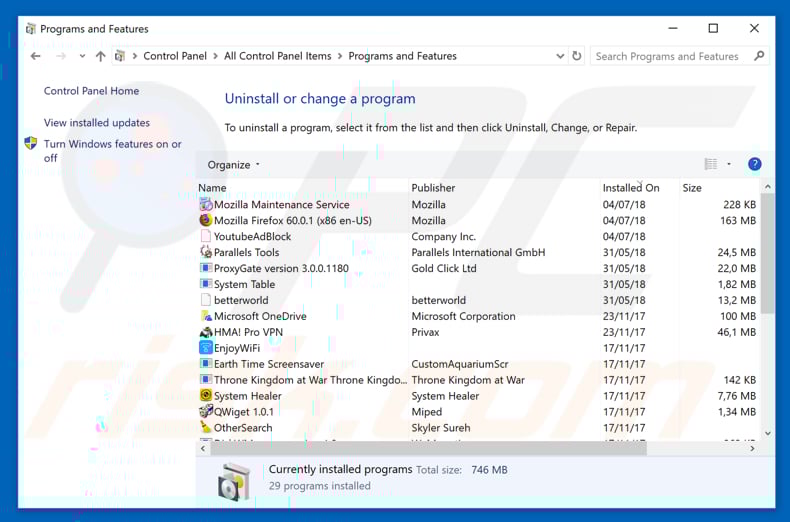Select System Healer program name

click(x=247, y=396)
